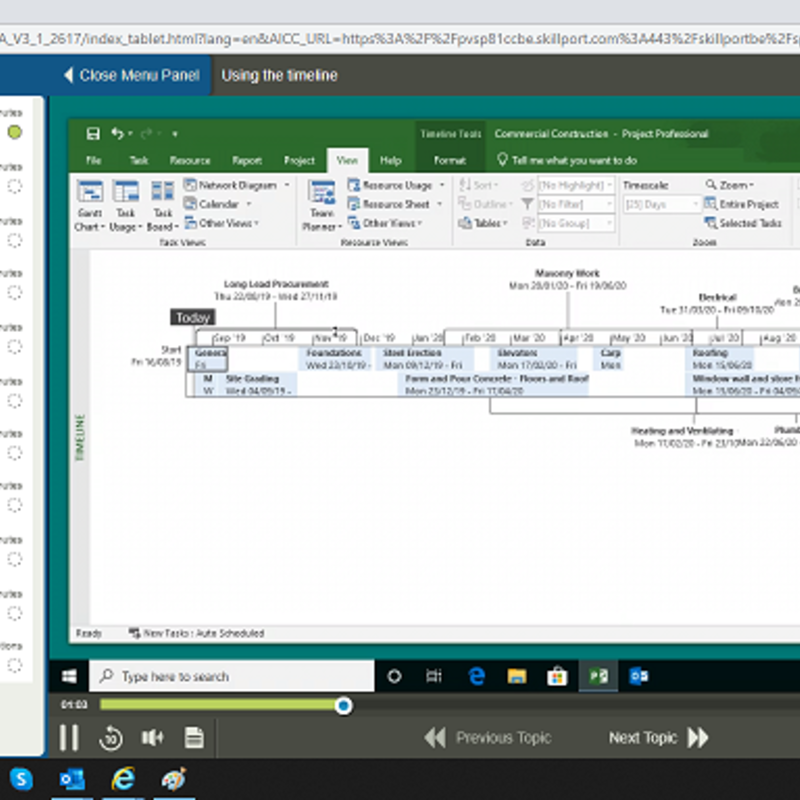Open the File tab
The width and height of the screenshot is (800, 800).
coord(93,160)
